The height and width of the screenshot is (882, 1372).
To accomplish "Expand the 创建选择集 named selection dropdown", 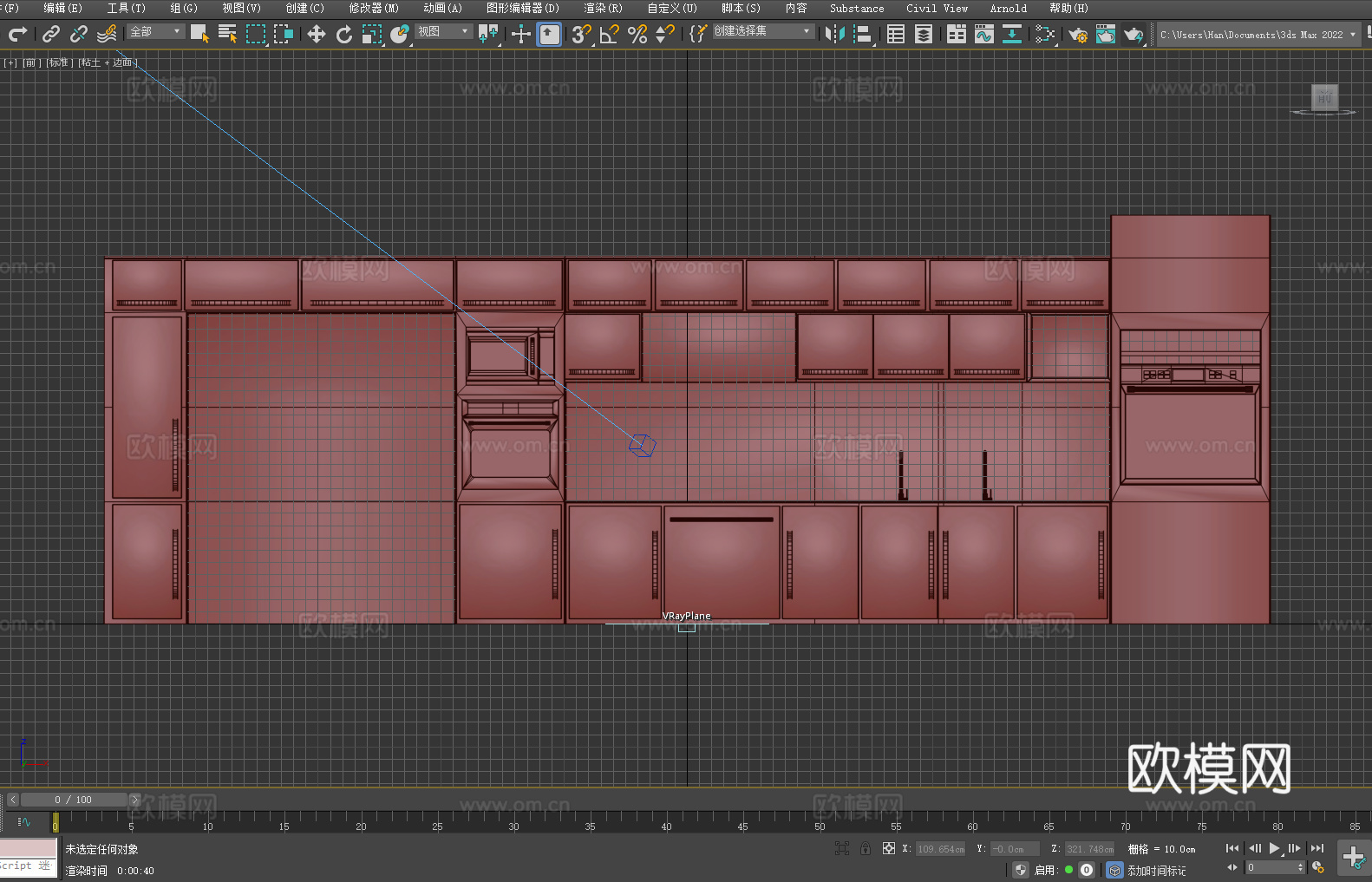I will [763, 31].
